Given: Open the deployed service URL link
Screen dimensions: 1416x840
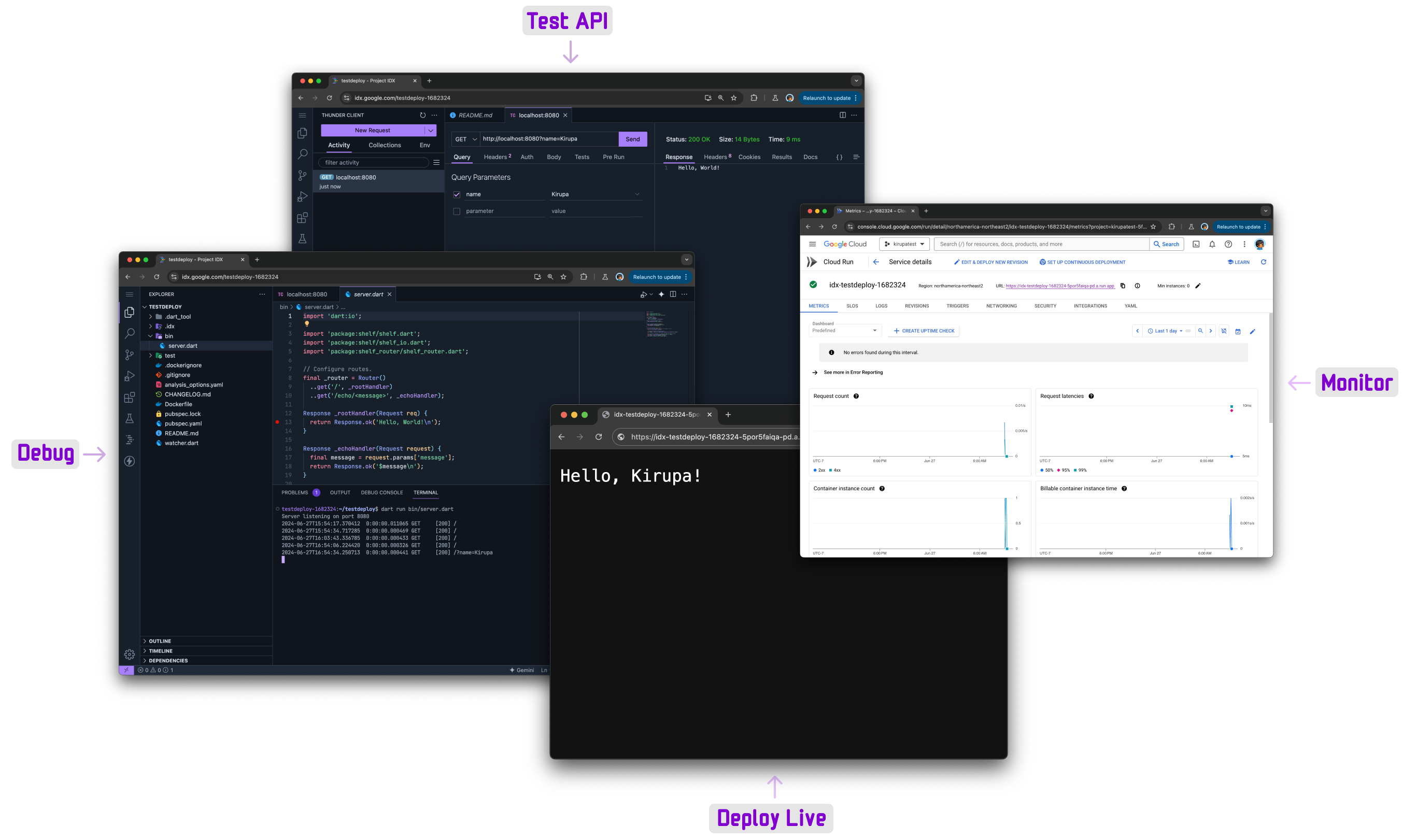Looking at the screenshot, I should coord(1060,286).
